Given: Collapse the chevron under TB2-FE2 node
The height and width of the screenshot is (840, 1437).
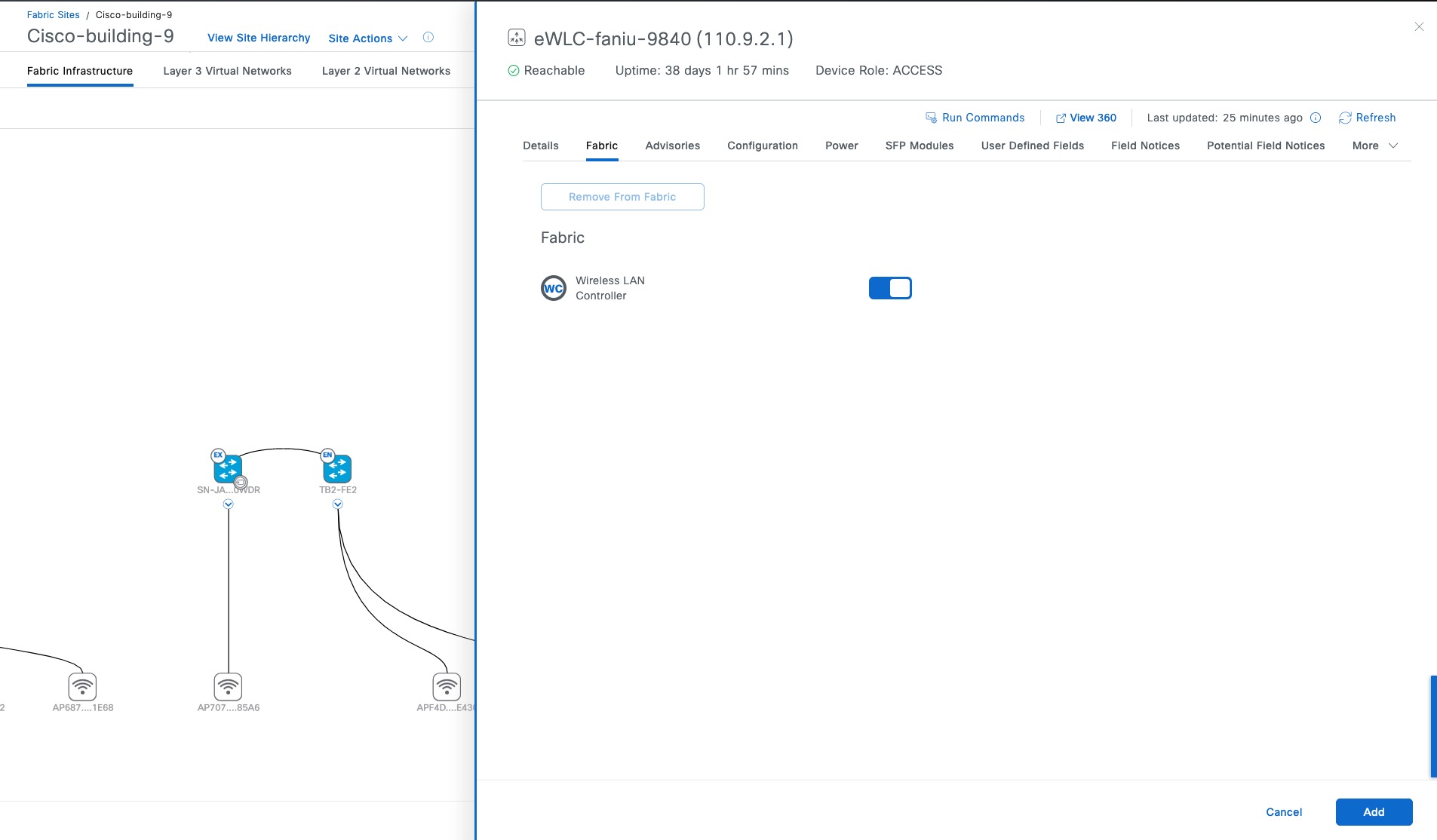Looking at the screenshot, I should coord(338,504).
